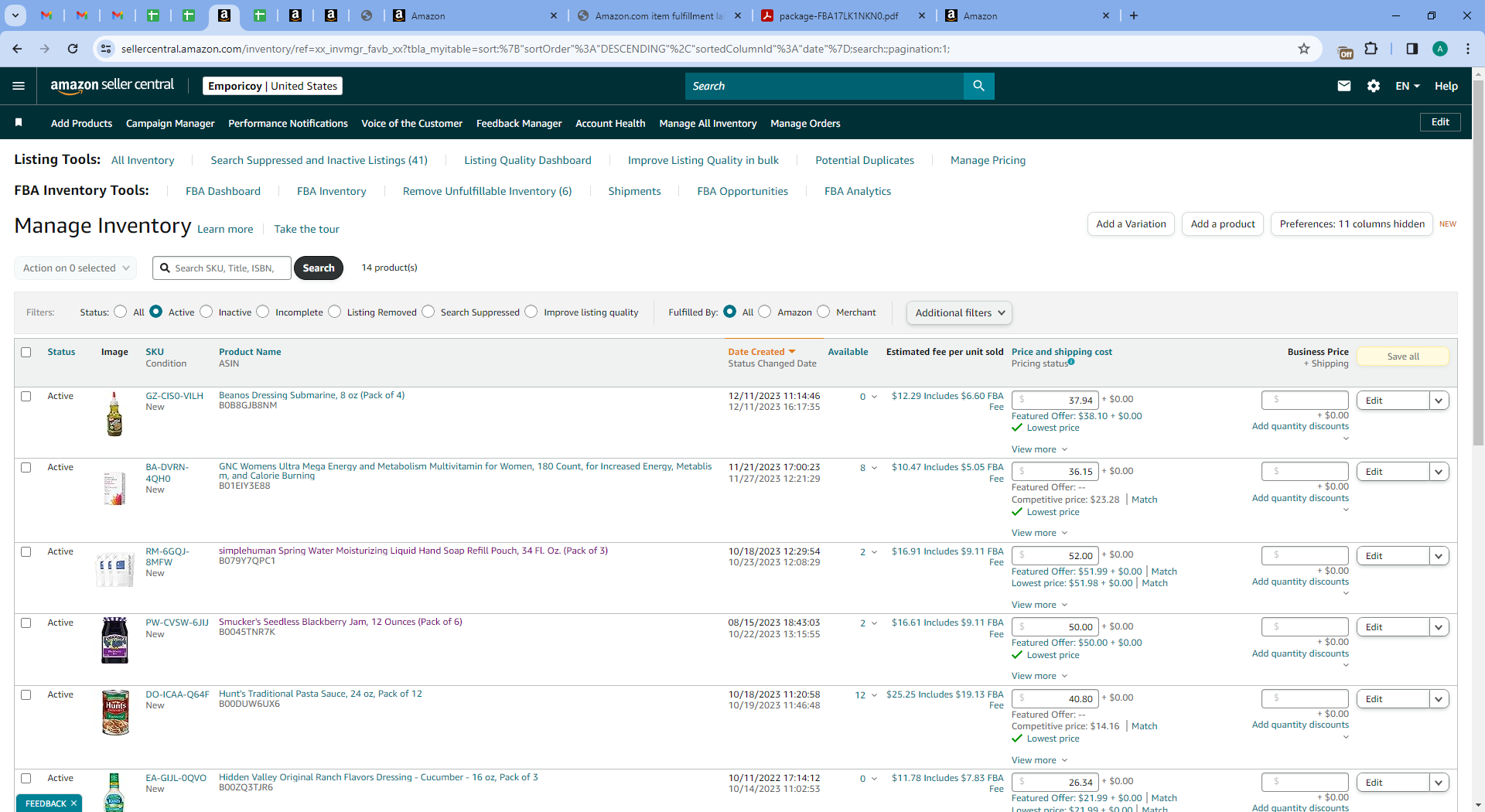Click the Add a product button
Viewport: 1485px width, 812px height.
pos(1223,224)
